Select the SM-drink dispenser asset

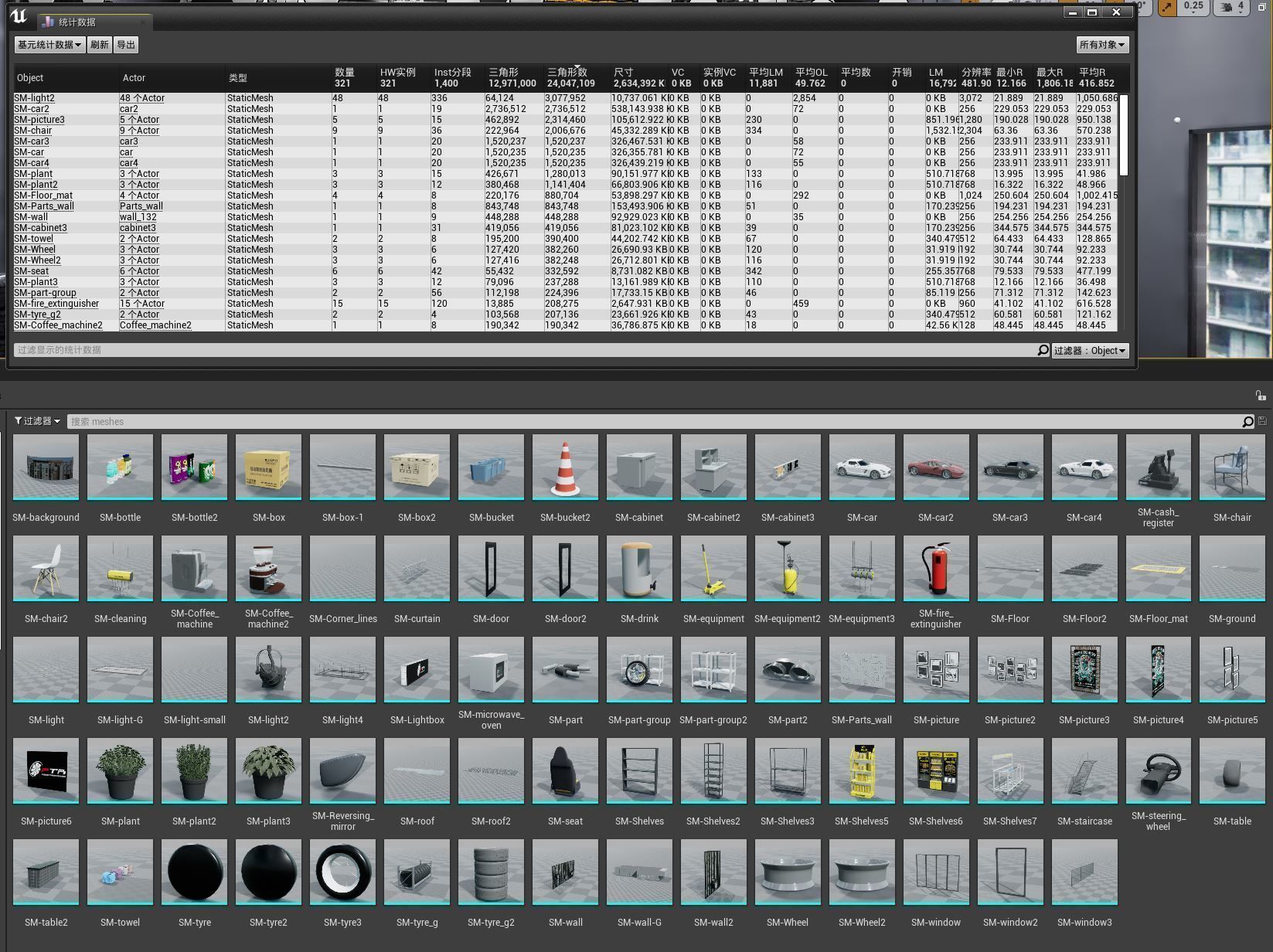(640, 568)
